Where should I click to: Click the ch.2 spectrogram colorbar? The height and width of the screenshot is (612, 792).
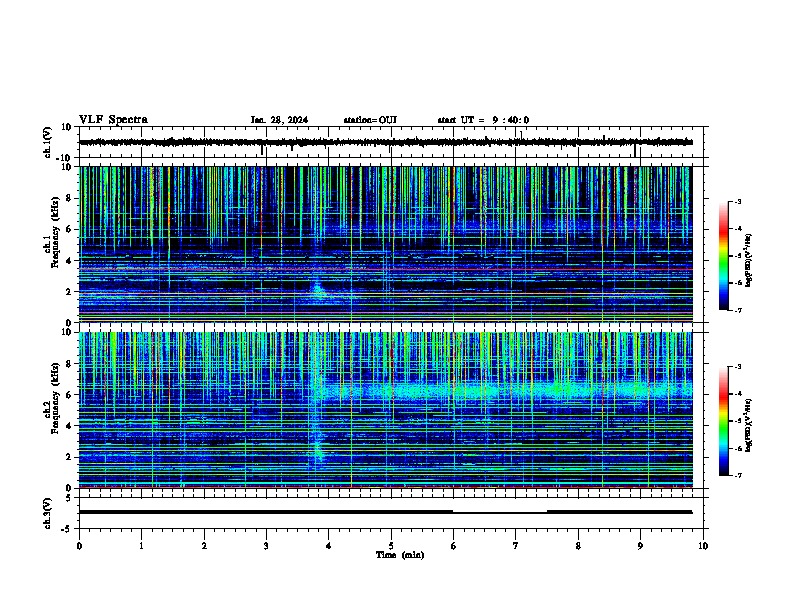(x=723, y=421)
